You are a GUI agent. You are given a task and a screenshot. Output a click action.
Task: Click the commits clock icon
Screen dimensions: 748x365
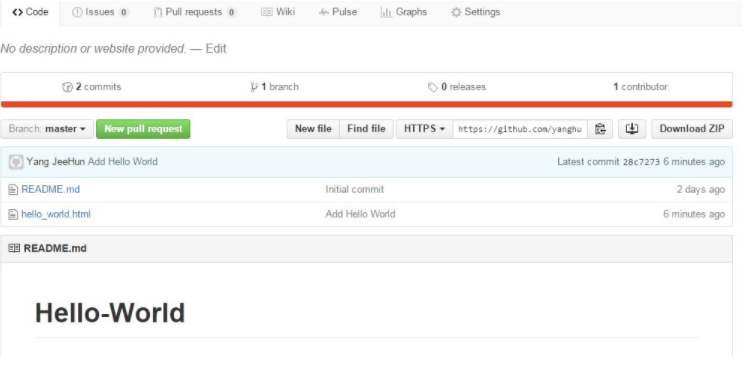(67, 87)
